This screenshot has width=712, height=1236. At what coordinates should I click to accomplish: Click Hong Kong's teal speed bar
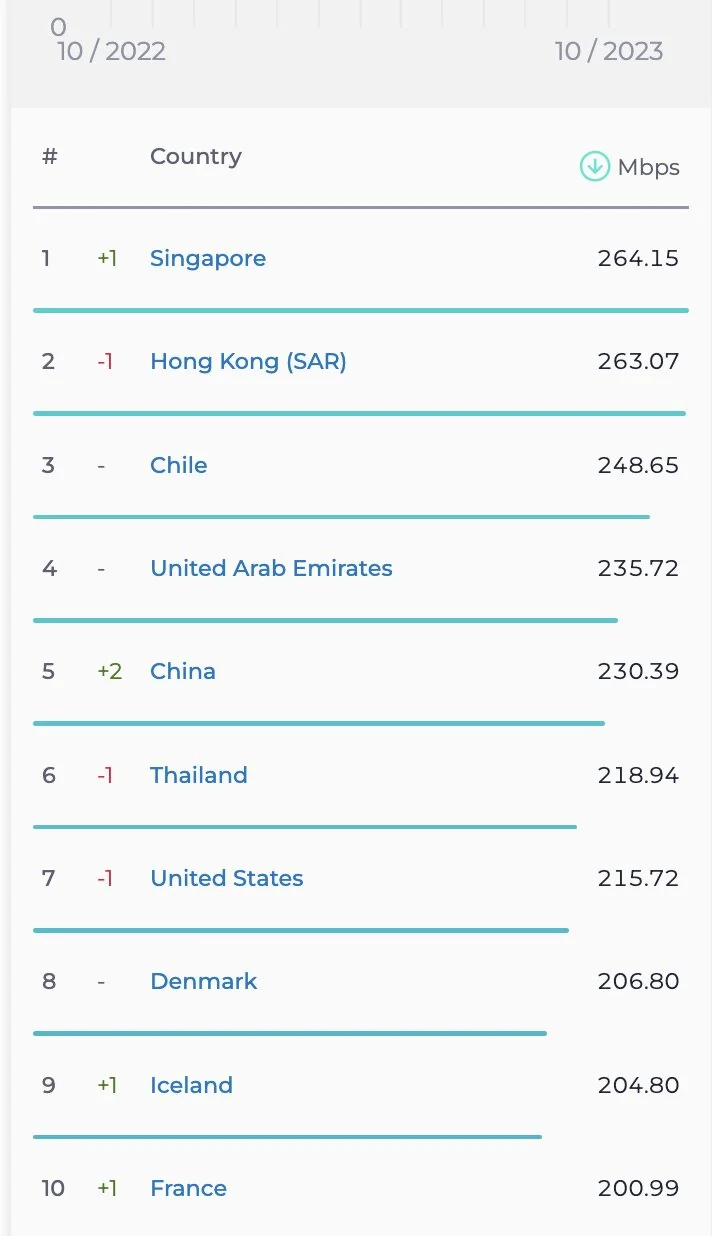[x=359, y=413]
